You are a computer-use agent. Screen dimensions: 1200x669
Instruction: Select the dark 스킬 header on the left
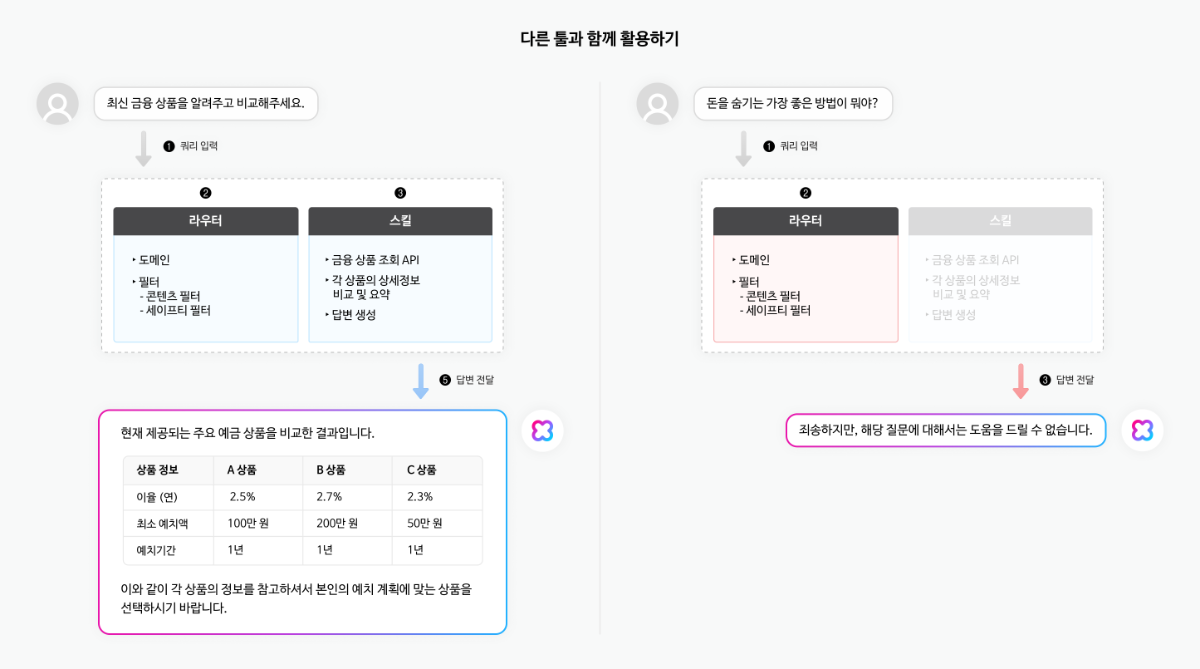point(400,221)
